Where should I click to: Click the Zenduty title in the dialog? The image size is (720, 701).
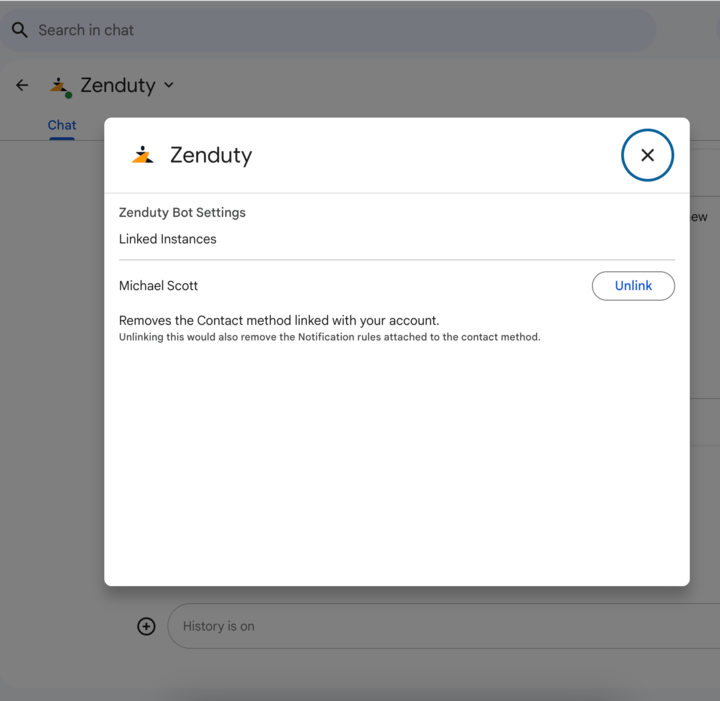(x=211, y=155)
